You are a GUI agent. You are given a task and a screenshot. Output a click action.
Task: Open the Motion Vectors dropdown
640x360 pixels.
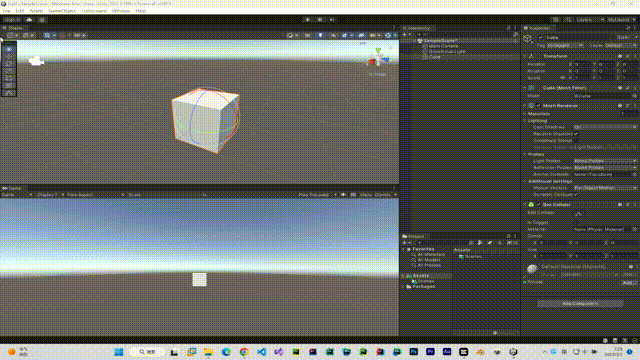click(x=605, y=188)
